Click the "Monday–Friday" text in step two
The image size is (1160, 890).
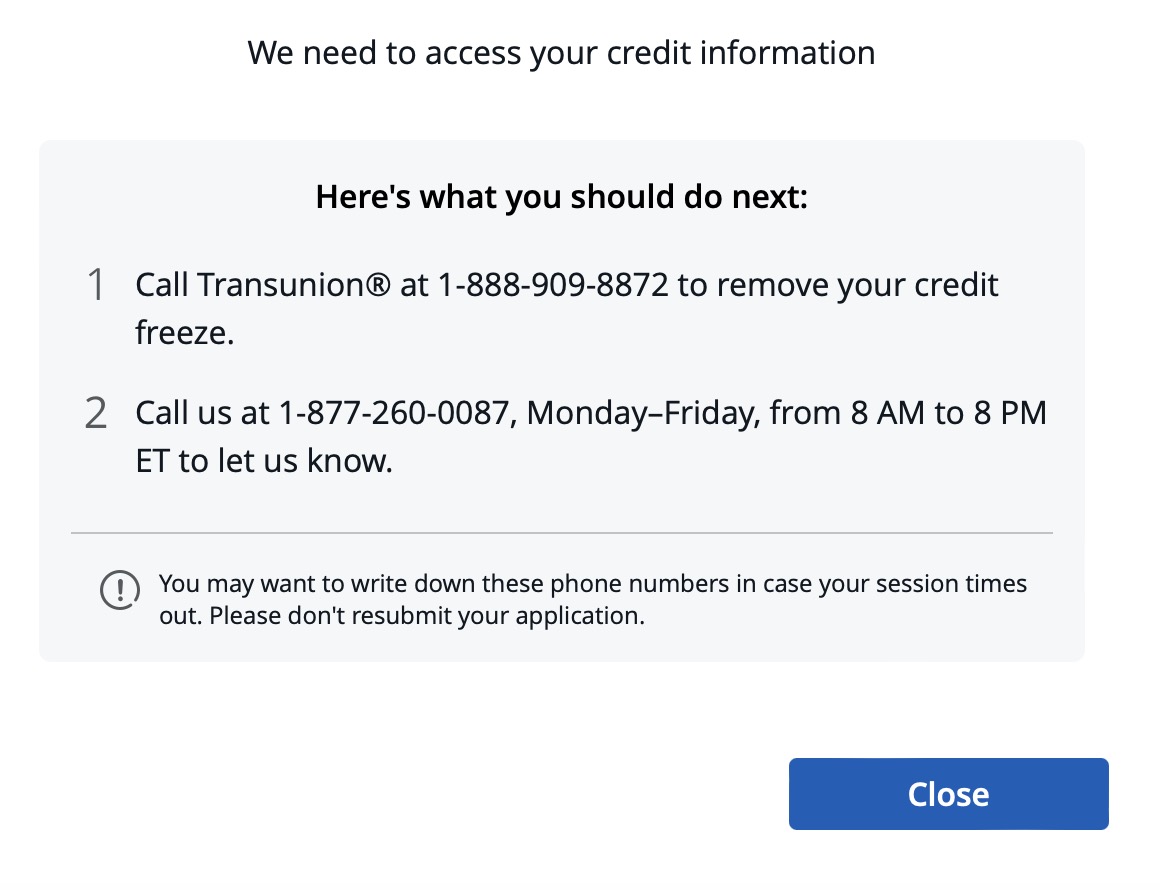click(x=644, y=413)
